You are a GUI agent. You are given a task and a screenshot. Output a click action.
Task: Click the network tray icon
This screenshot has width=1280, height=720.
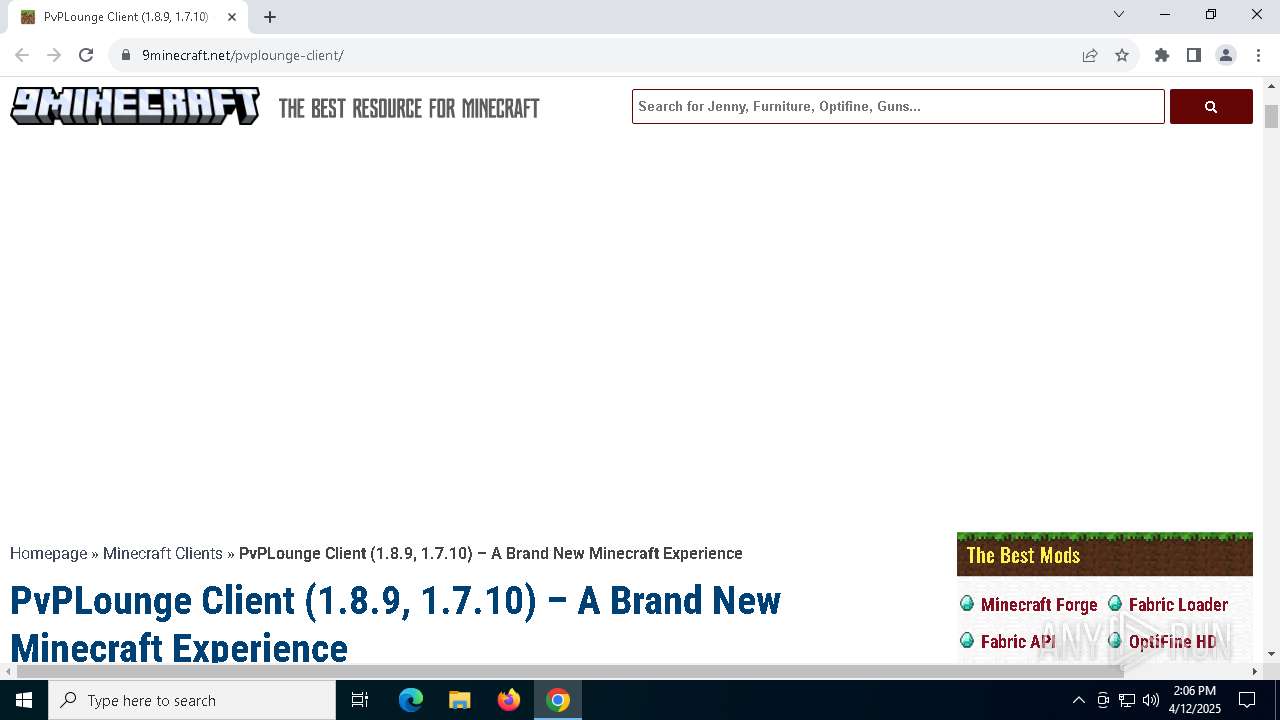(x=1127, y=700)
